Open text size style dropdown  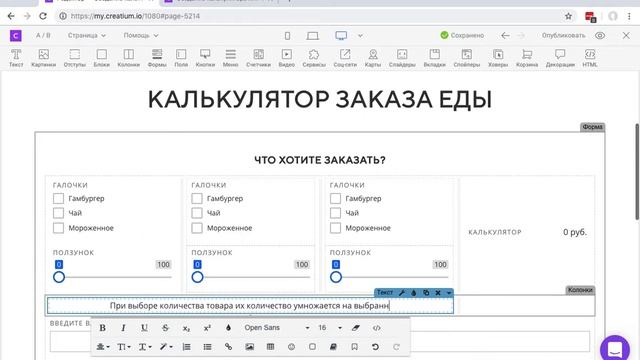[123, 347]
